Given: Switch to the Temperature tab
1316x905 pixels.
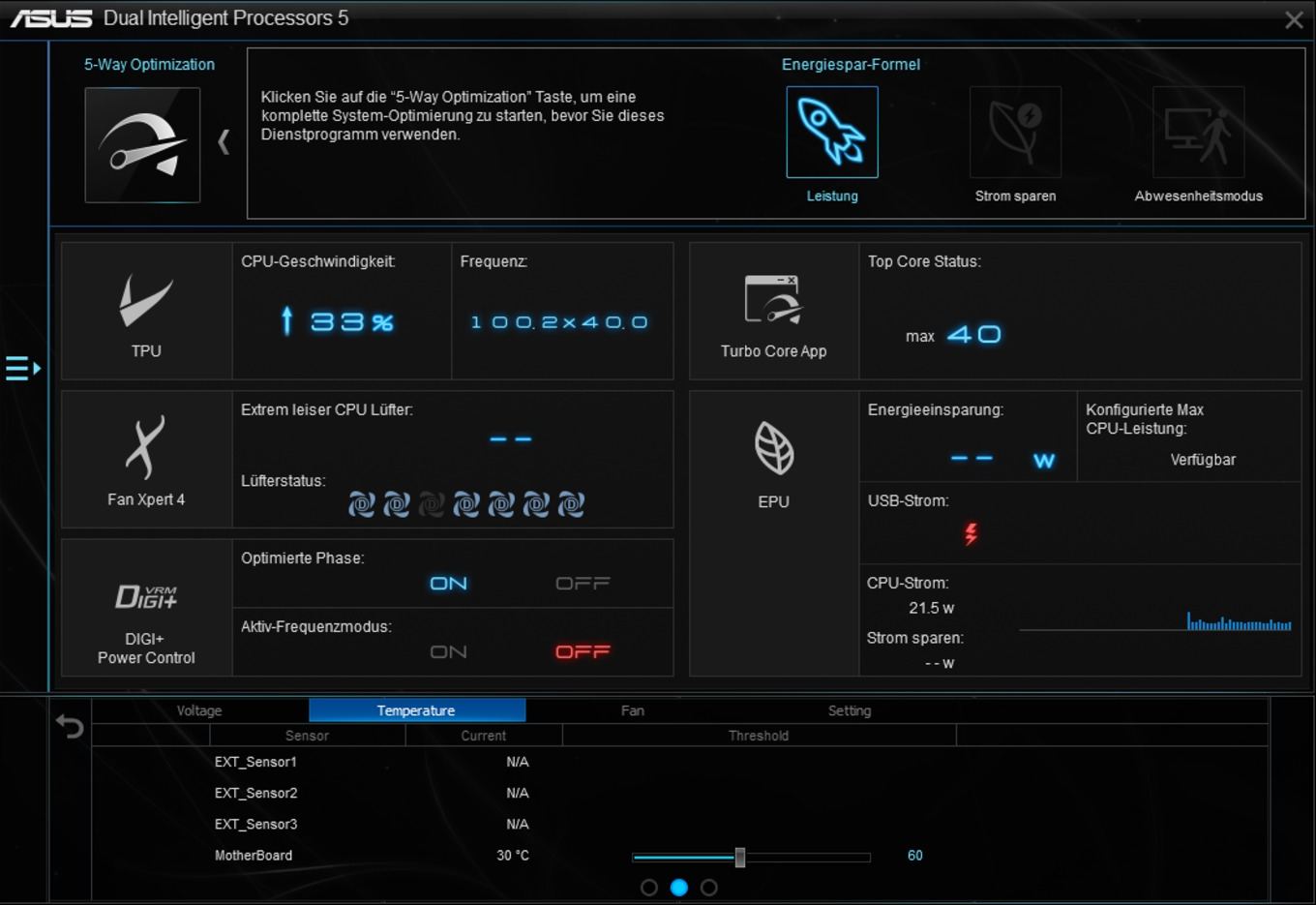Looking at the screenshot, I should click(417, 710).
